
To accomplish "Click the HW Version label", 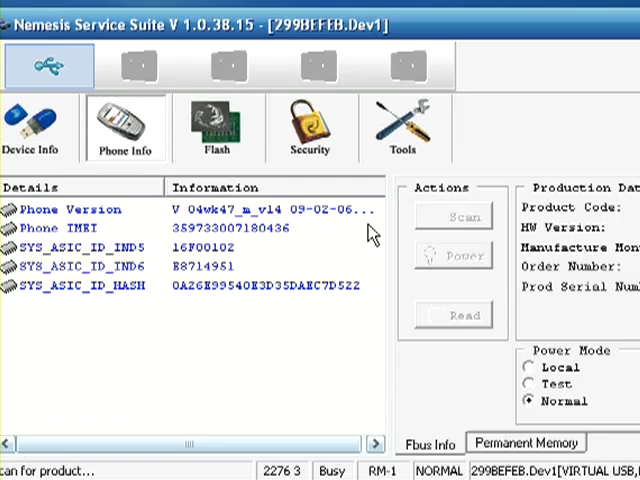I will [563, 227].
